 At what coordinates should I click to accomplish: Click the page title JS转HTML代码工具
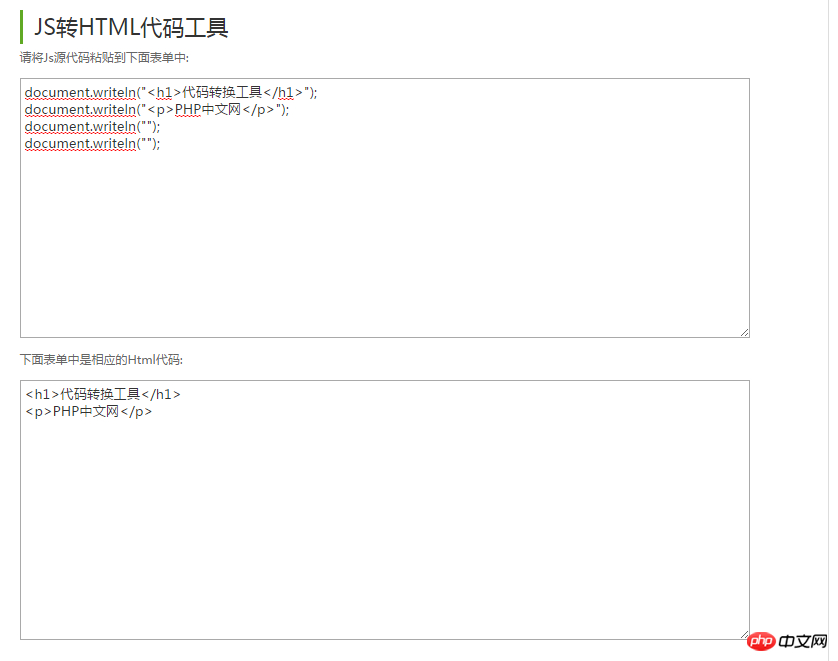(130, 27)
